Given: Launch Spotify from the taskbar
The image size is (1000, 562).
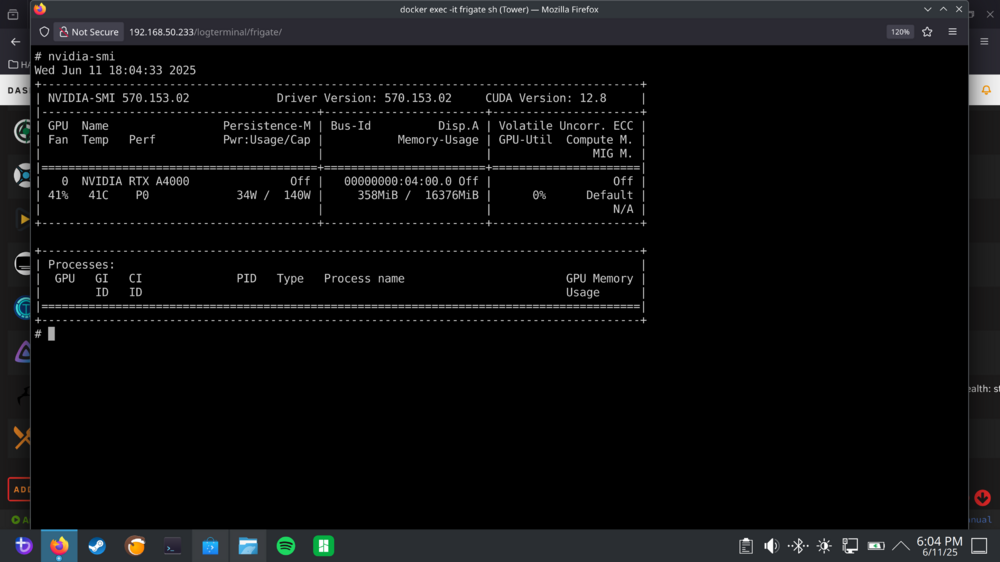Looking at the screenshot, I should [286, 545].
